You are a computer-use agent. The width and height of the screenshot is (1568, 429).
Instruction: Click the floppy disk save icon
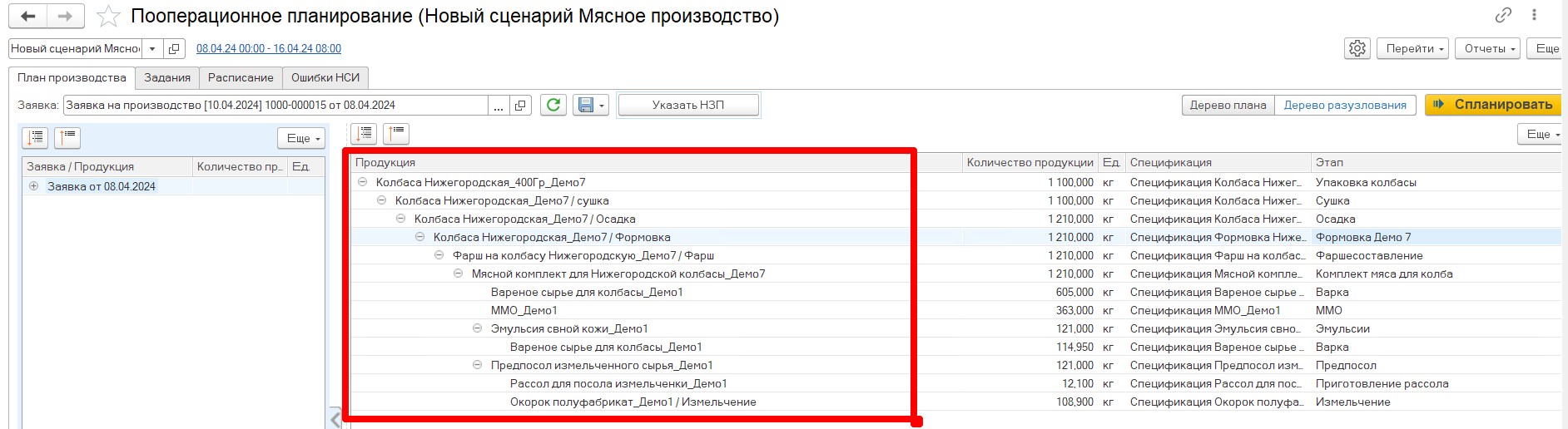click(x=586, y=105)
